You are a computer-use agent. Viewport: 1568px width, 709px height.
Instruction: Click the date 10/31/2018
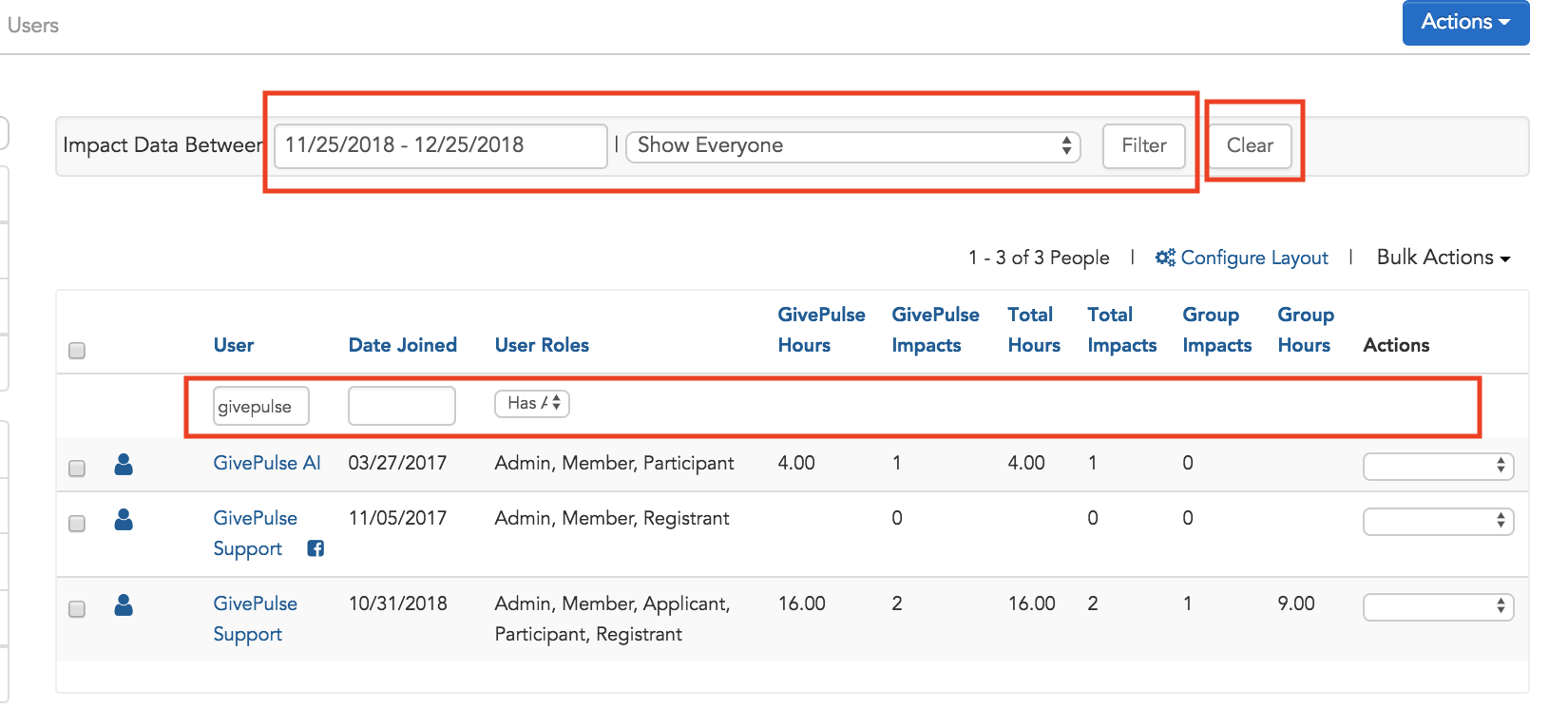(397, 604)
